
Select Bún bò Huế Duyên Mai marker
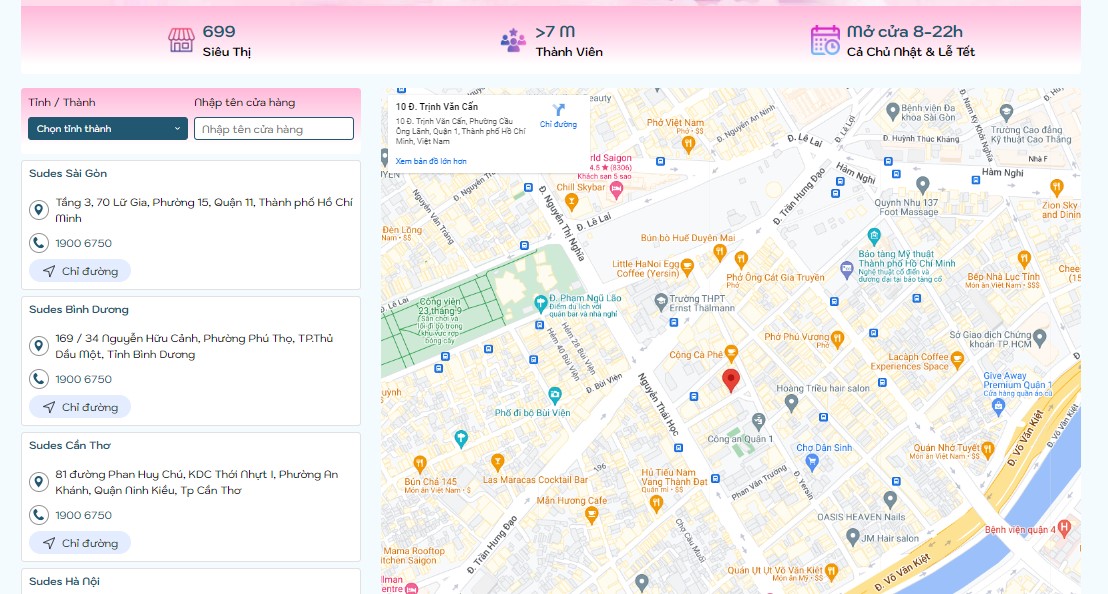(719, 252)
